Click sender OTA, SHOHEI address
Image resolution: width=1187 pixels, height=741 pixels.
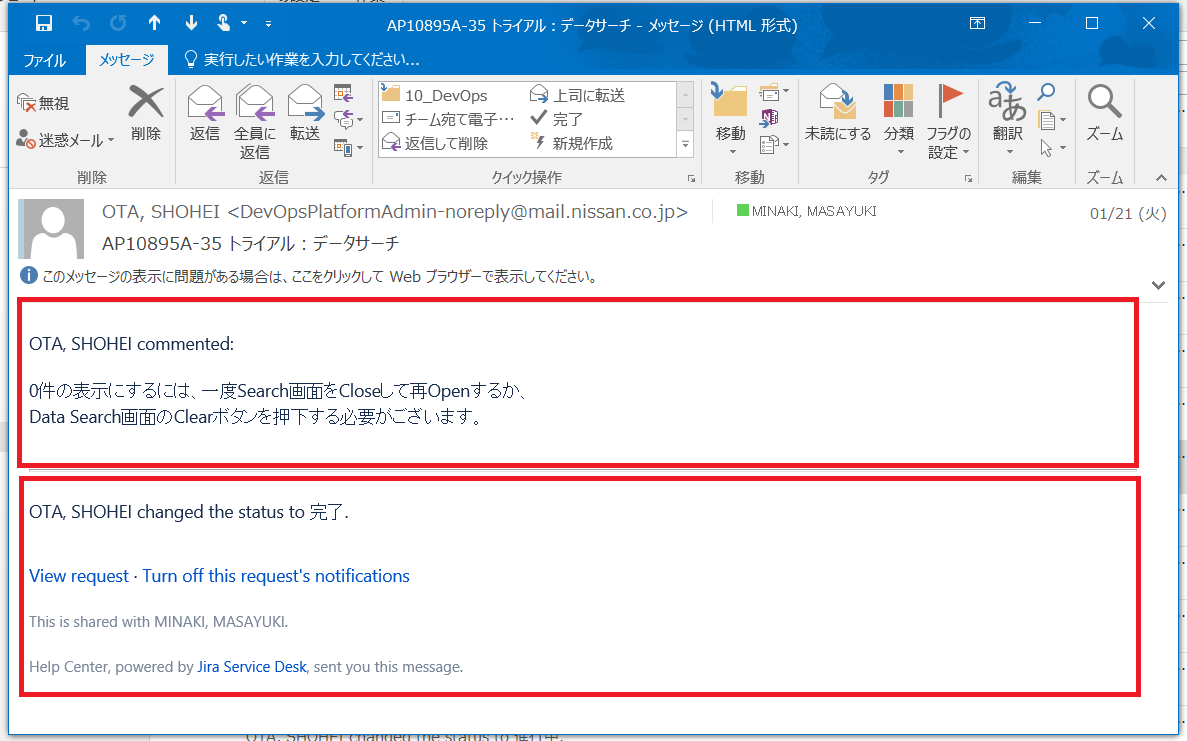(395, 212)
